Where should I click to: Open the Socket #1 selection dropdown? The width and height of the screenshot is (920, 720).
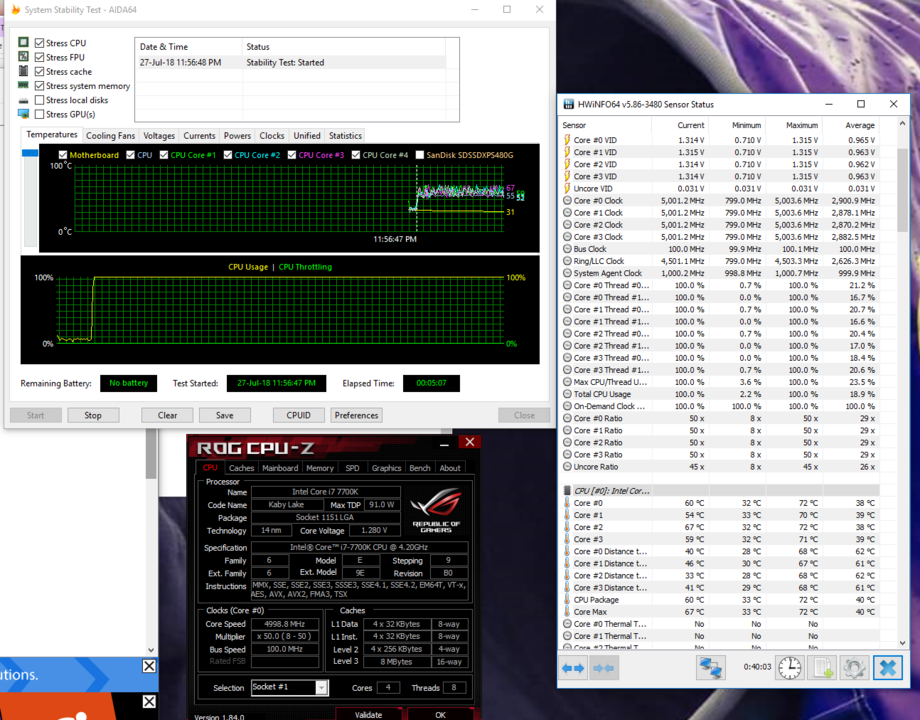click(322, 688)
